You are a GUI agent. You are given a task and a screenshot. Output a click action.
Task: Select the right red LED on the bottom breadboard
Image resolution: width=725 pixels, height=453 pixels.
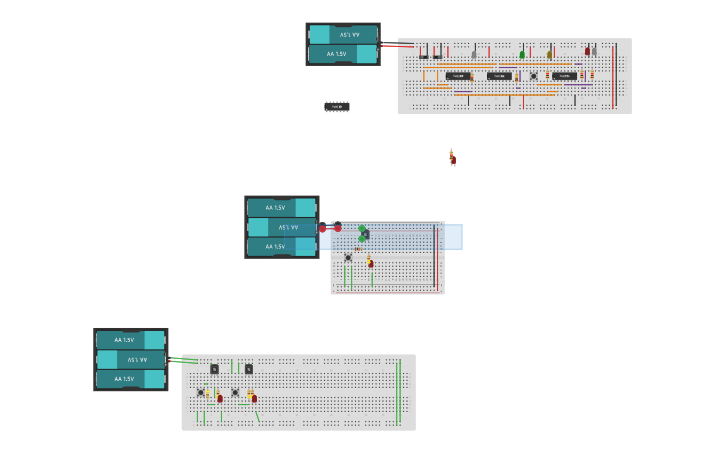pos(254,398)
